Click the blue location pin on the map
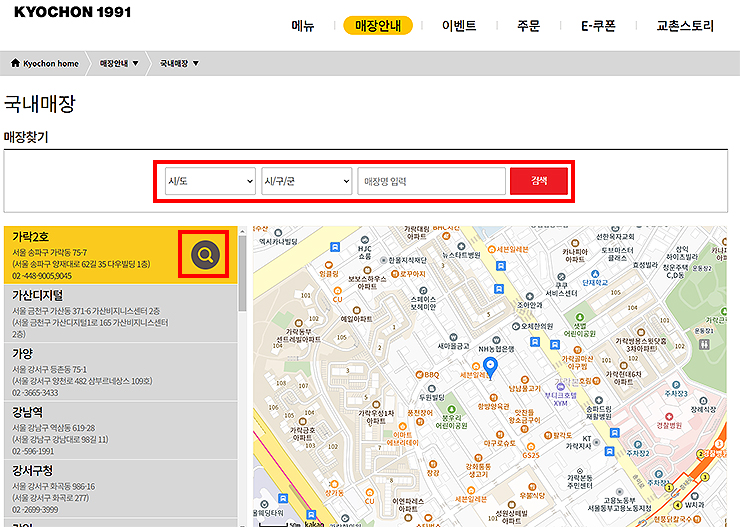 coord(491,368)
